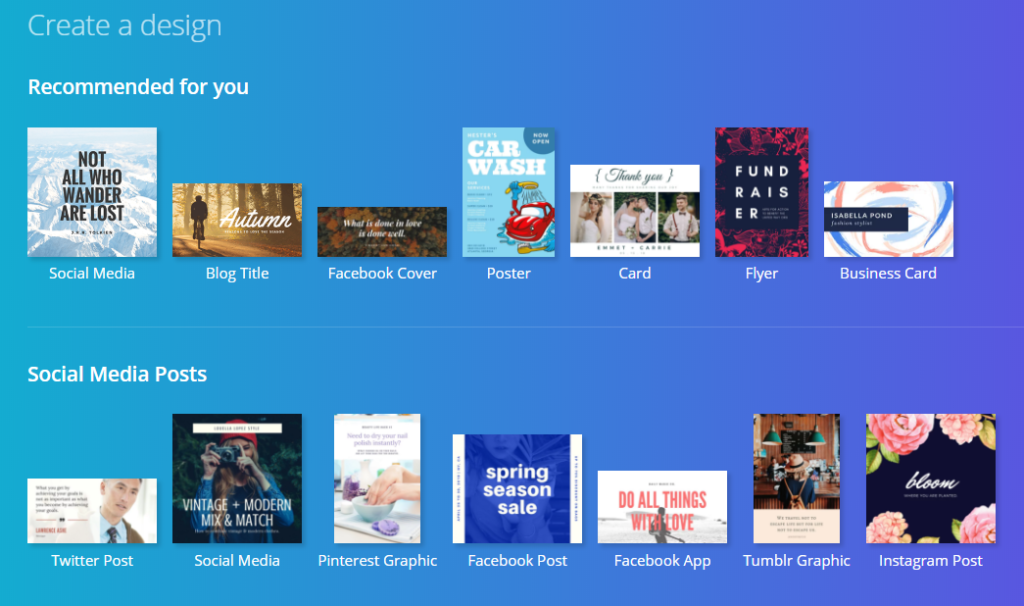Viewport: 1024px width, 606px height.
Task: Pick the Fundraiser Flyer template
Action: tap(761, 191)
